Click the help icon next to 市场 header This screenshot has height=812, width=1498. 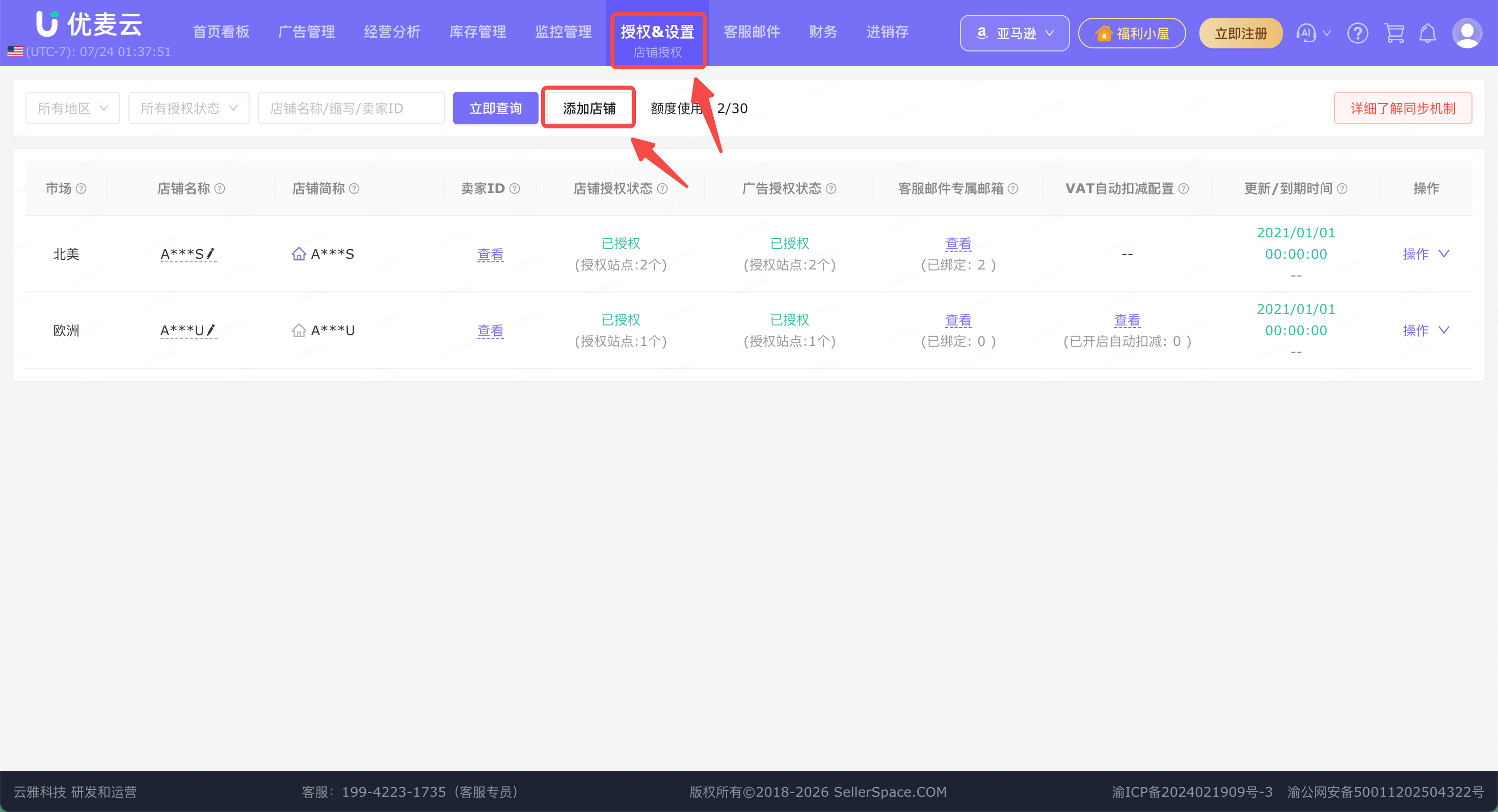pos(82,188)
